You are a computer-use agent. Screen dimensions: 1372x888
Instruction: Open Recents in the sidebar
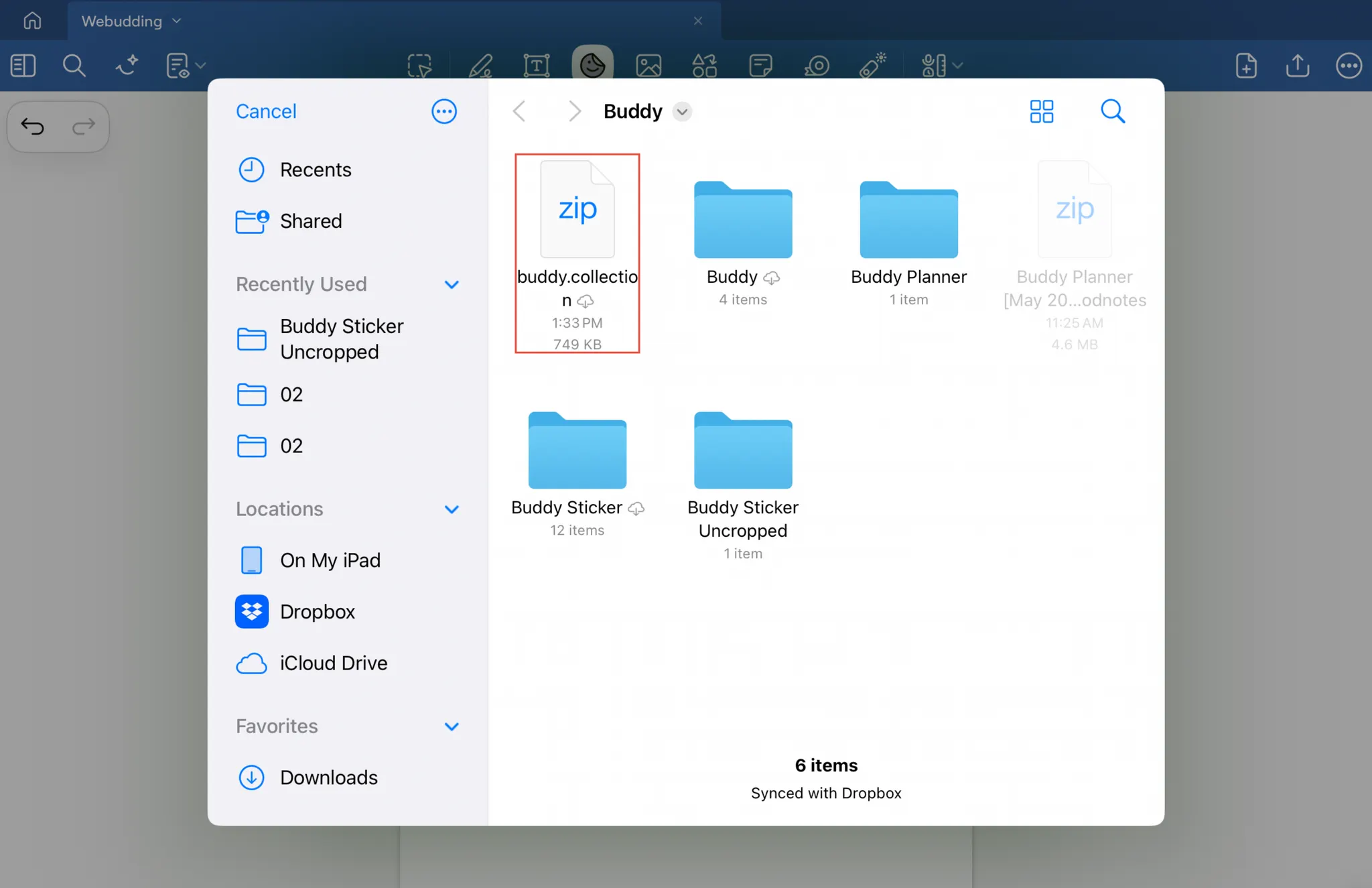coord(315,170)
